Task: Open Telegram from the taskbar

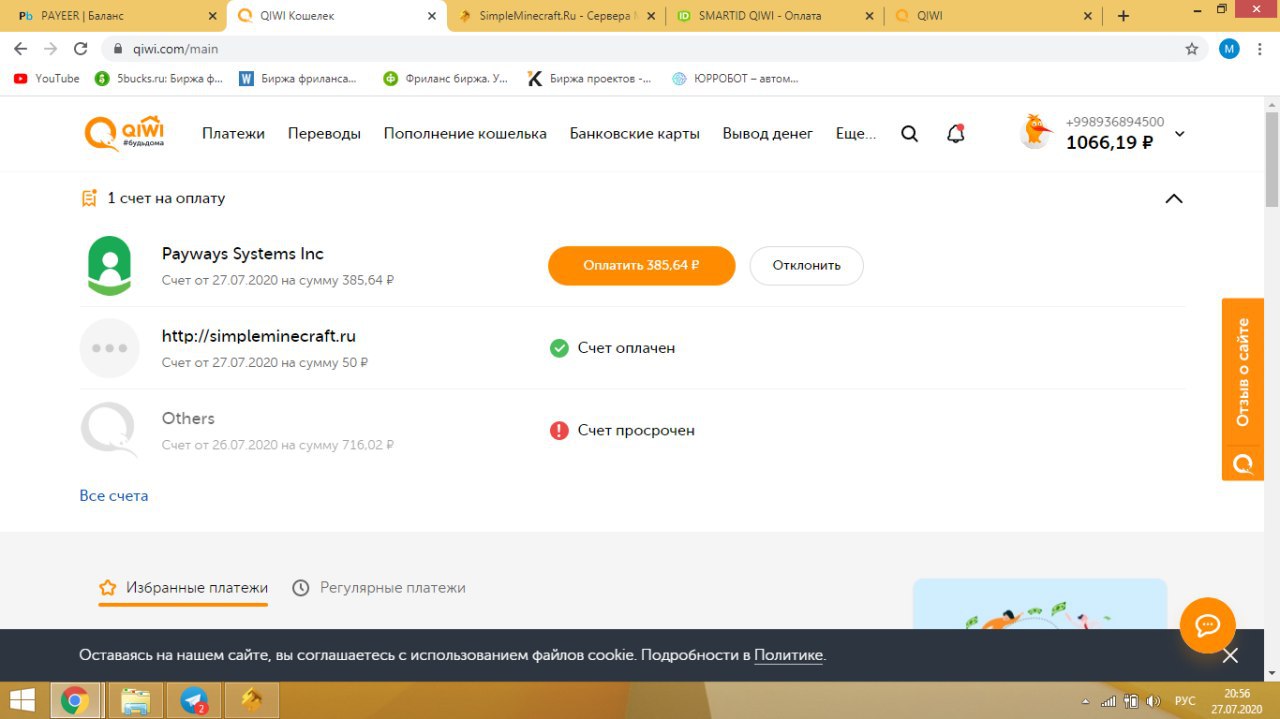Action: (194, 701)
